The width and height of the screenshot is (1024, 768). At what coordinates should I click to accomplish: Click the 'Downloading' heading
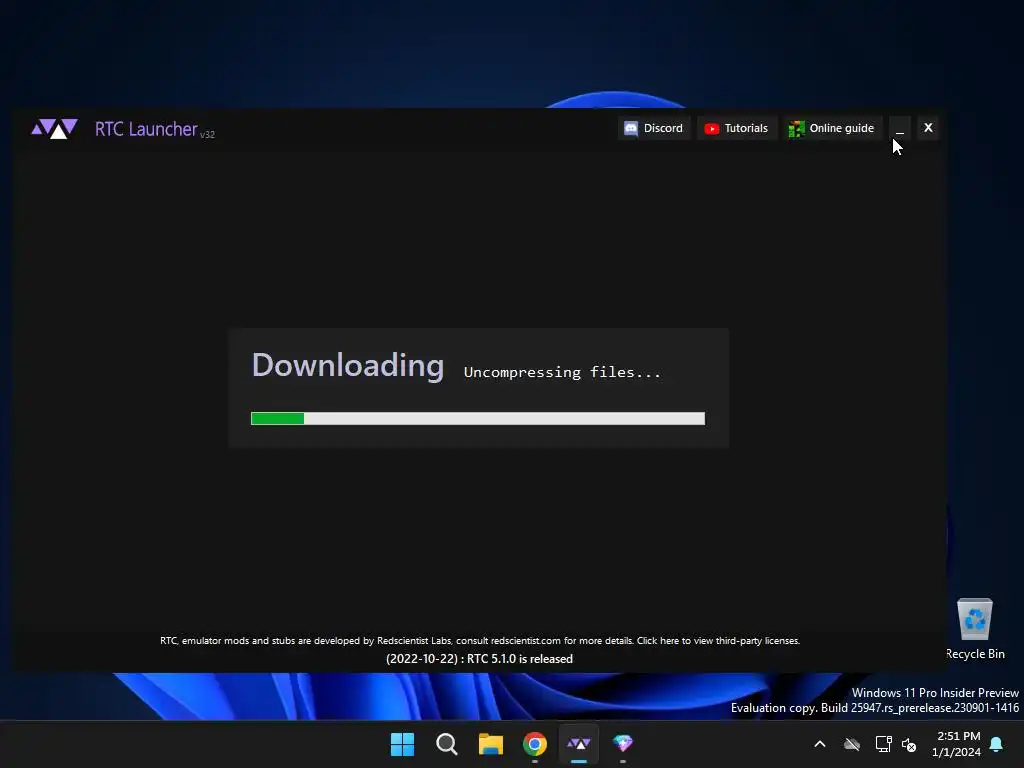[x=347, y=365]
